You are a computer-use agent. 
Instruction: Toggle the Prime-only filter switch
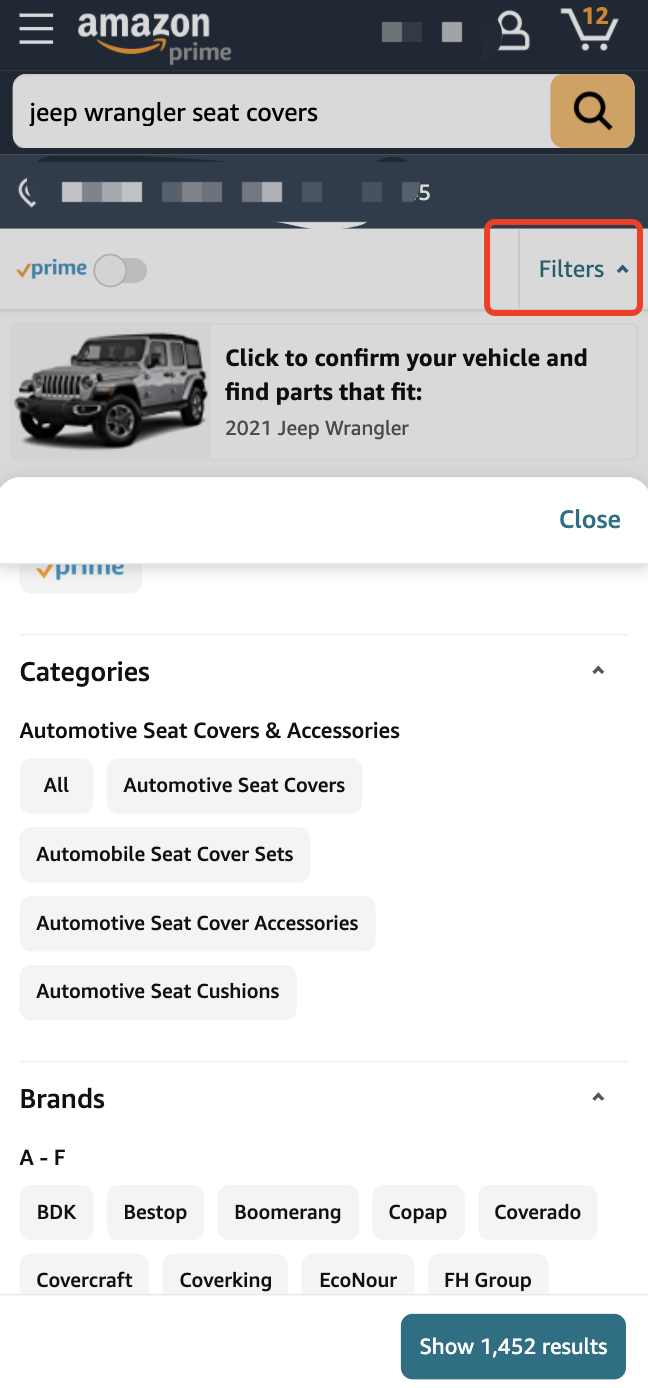point(120,270)
